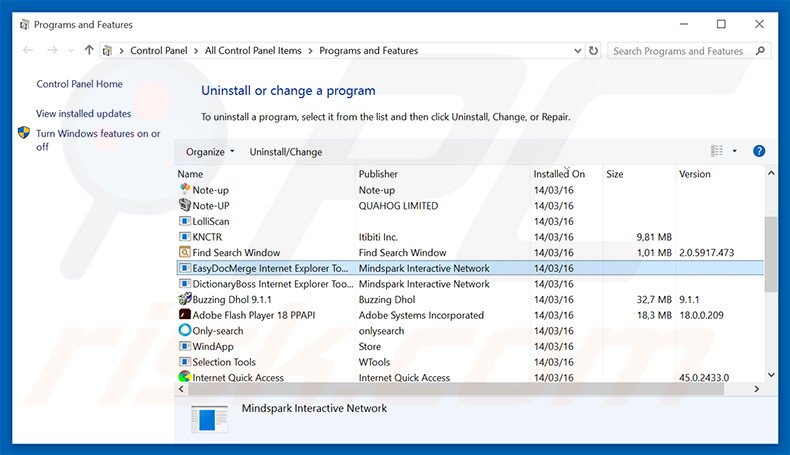The image size is (790, 455).
Task: Open Control Panel Home link
Action: coord(79,84)
